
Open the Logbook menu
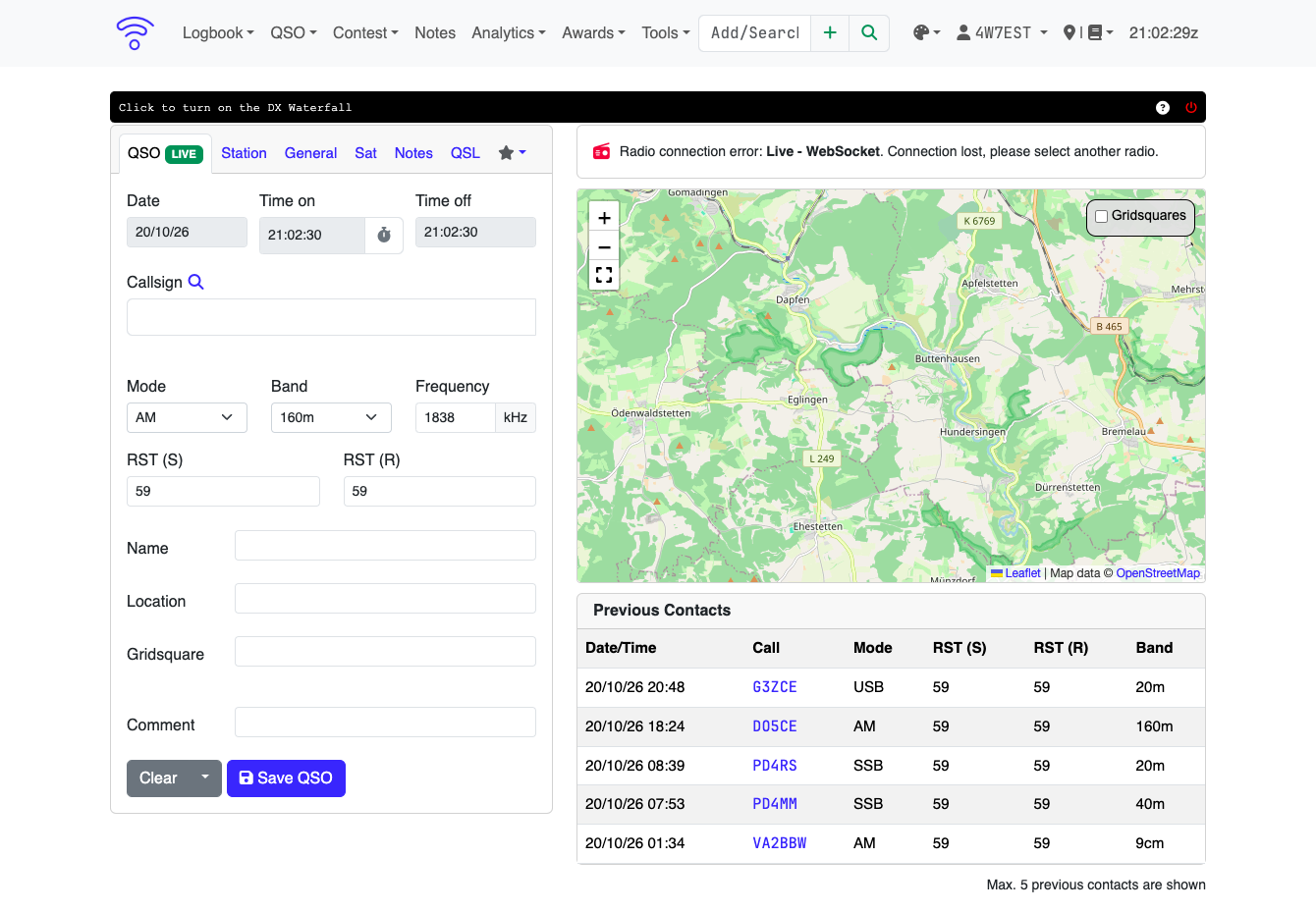(x=218, y=32)
